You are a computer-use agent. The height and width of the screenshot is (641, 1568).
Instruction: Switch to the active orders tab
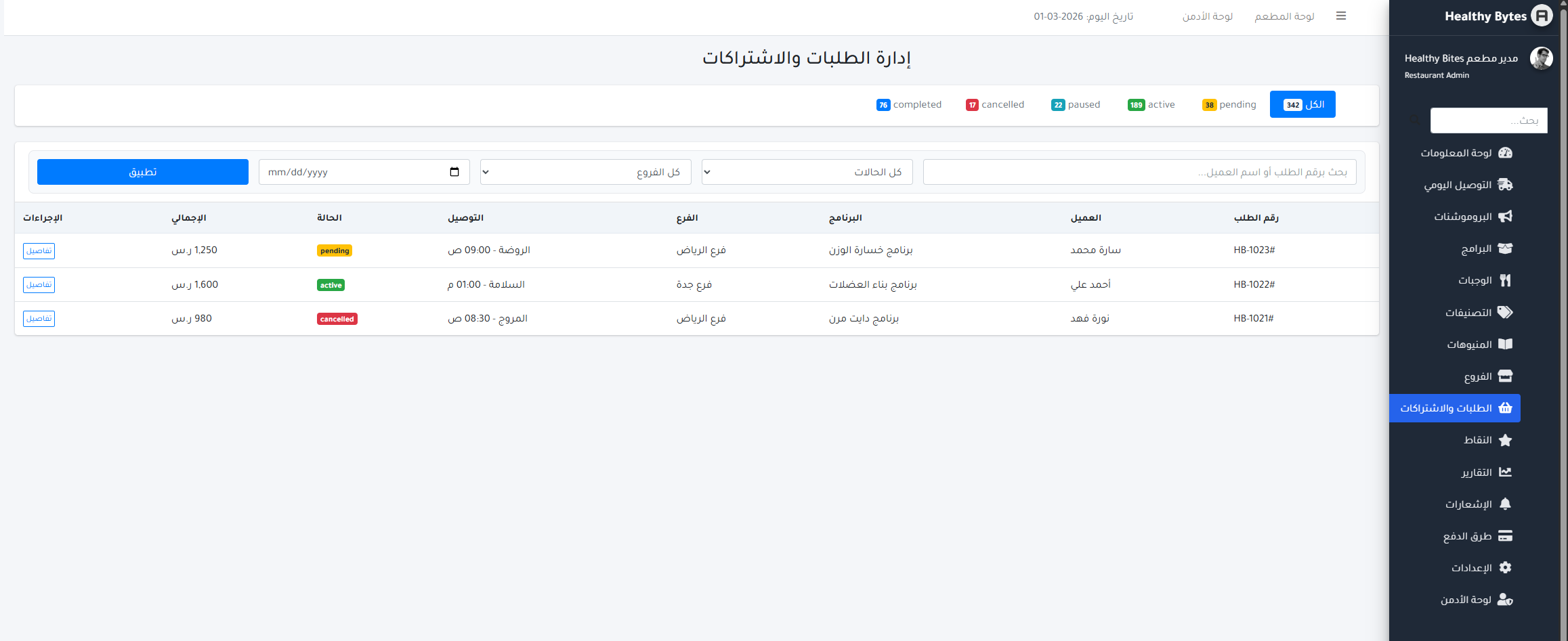[x=1151, y=104]
